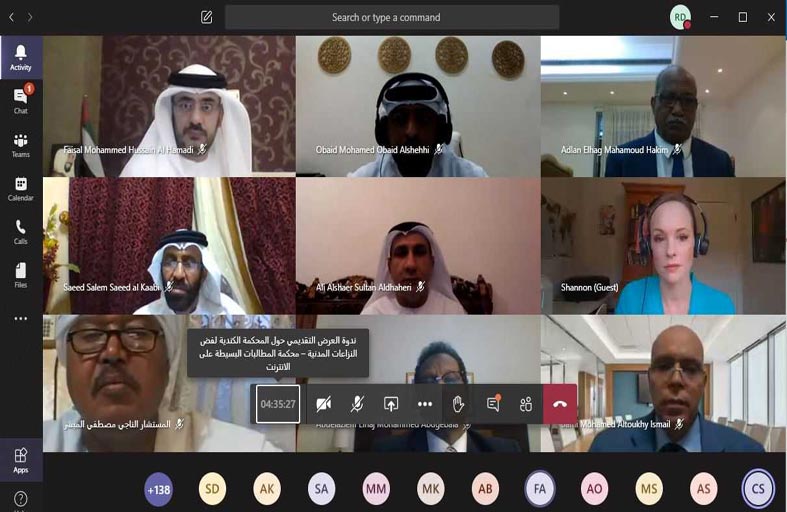Expand the +138 overflow participants list
Viewport: 787px width, 512px height.
pyautogui.click(x=158, y=489)
